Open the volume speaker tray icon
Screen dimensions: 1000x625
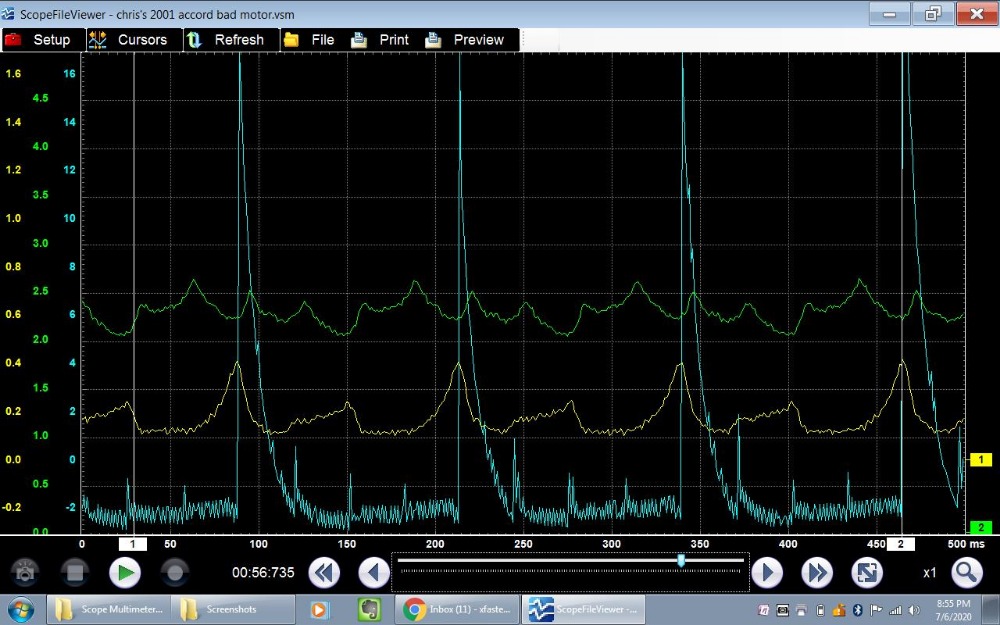click(914, 611)
